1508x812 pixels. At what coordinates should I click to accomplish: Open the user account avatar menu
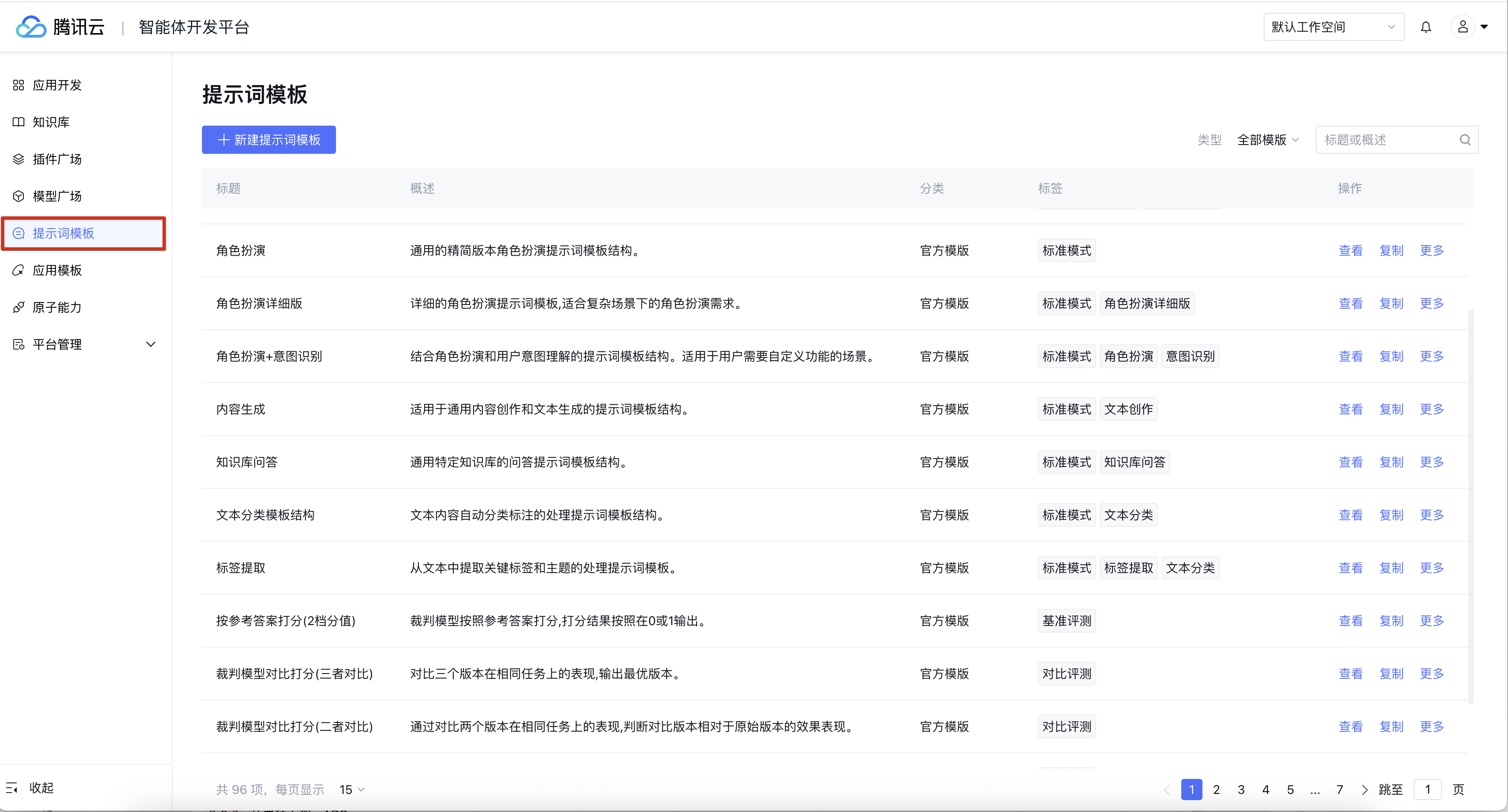(1462, 27)
